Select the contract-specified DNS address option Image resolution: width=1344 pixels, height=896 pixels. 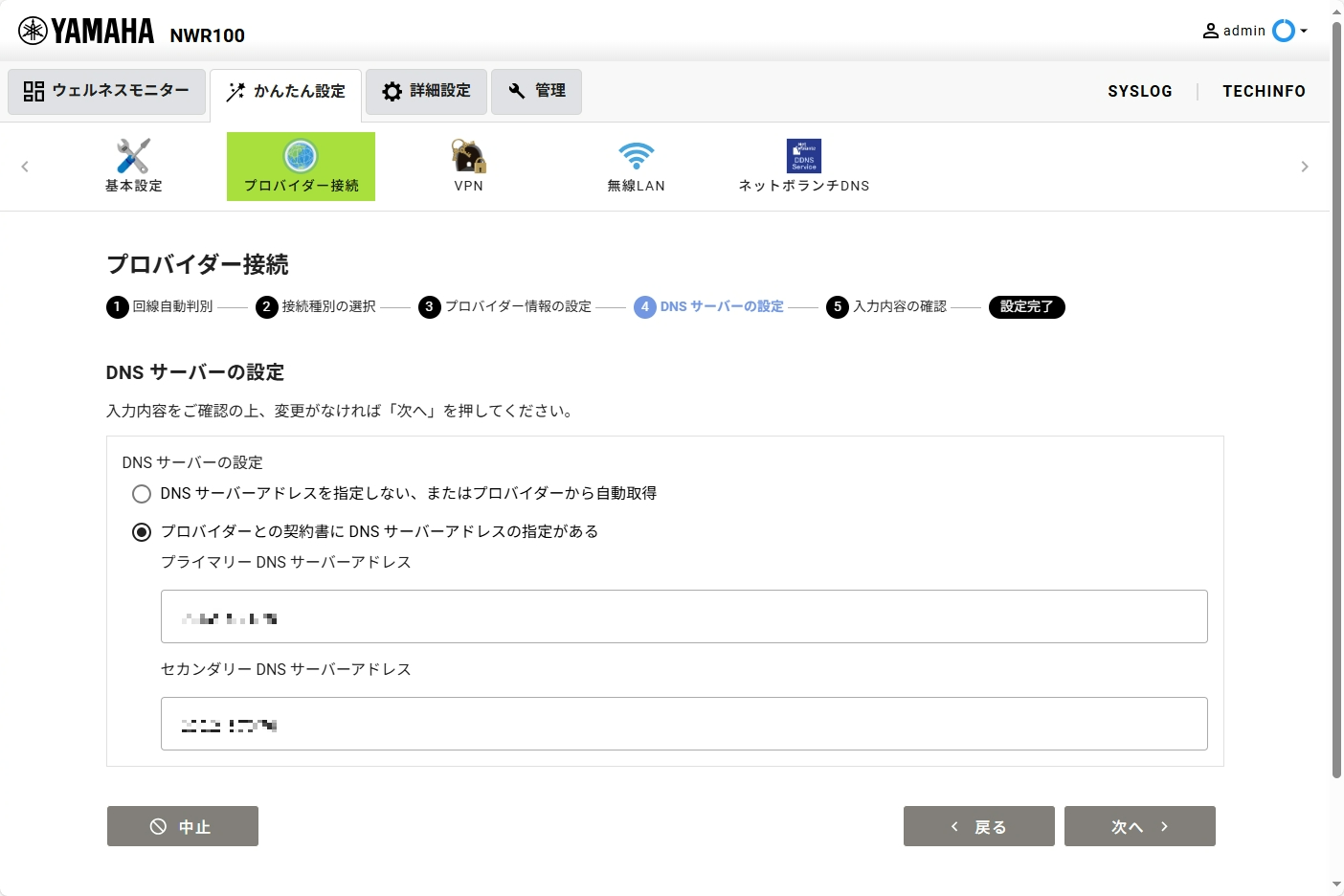pyautogui.click(x=142, y=532)
